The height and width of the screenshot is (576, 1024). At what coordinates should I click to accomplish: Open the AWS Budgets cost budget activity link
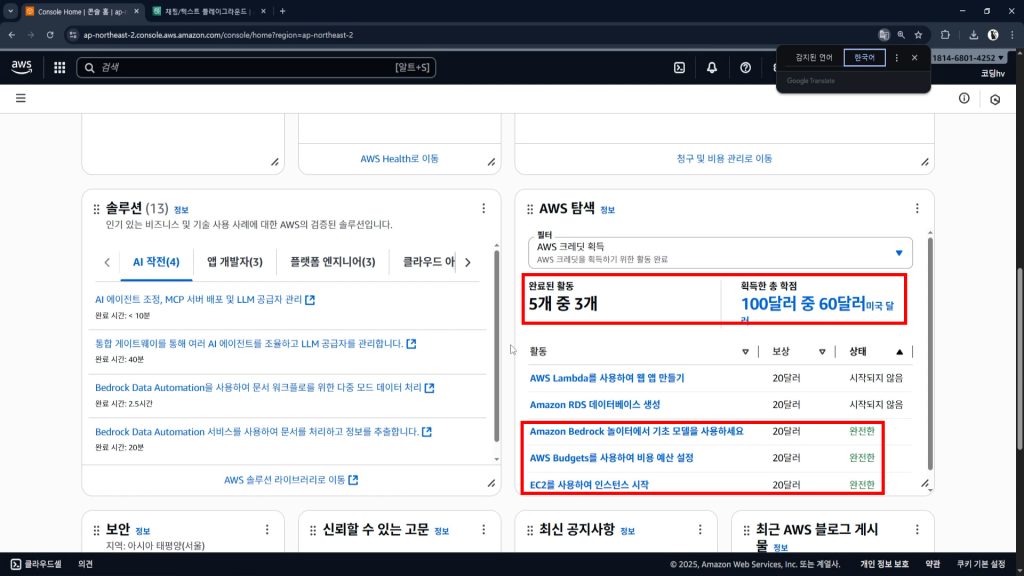point(611,458)
